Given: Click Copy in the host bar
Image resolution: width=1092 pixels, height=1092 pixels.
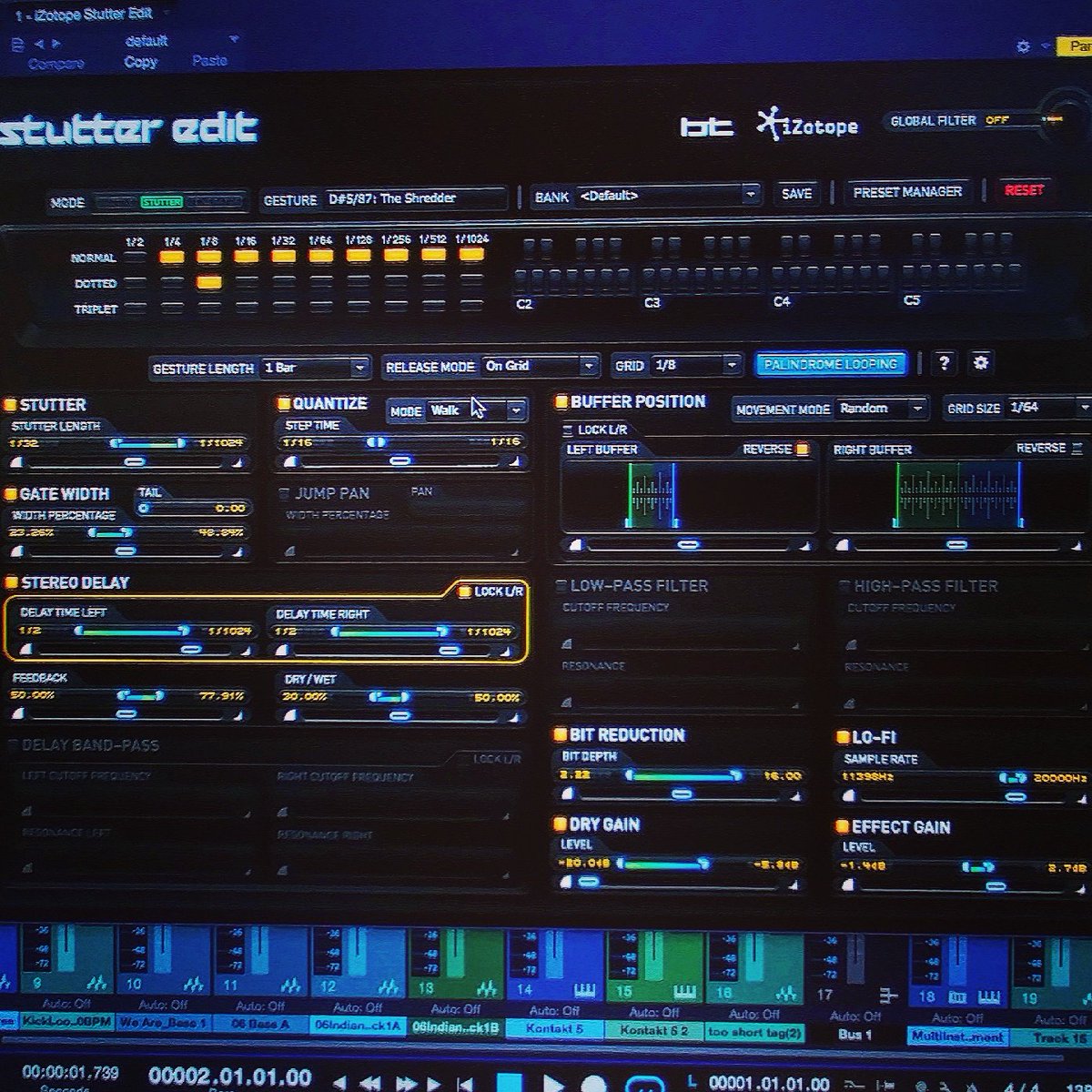Looking at the screenshot, I should pos(140,62).
